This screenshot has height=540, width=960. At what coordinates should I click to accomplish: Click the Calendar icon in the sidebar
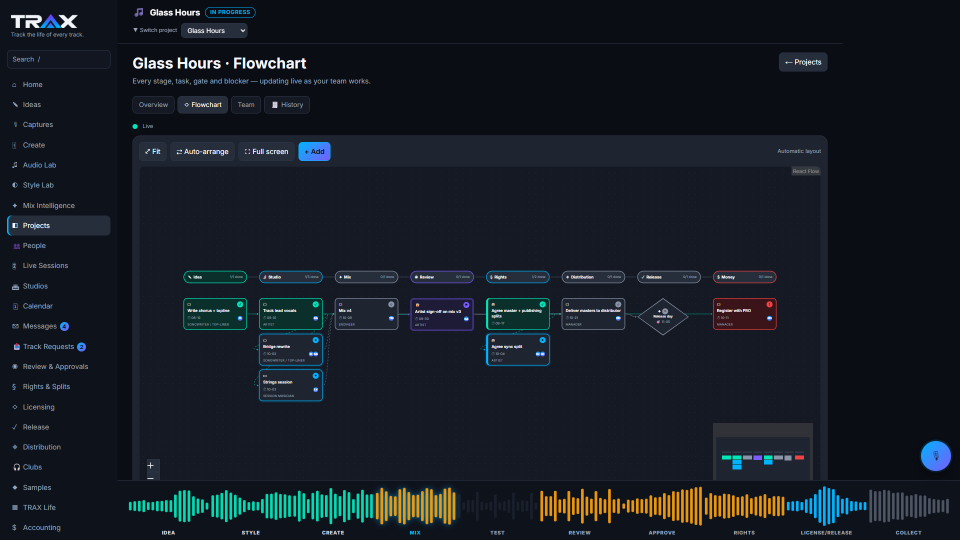(x=15, y=306)
